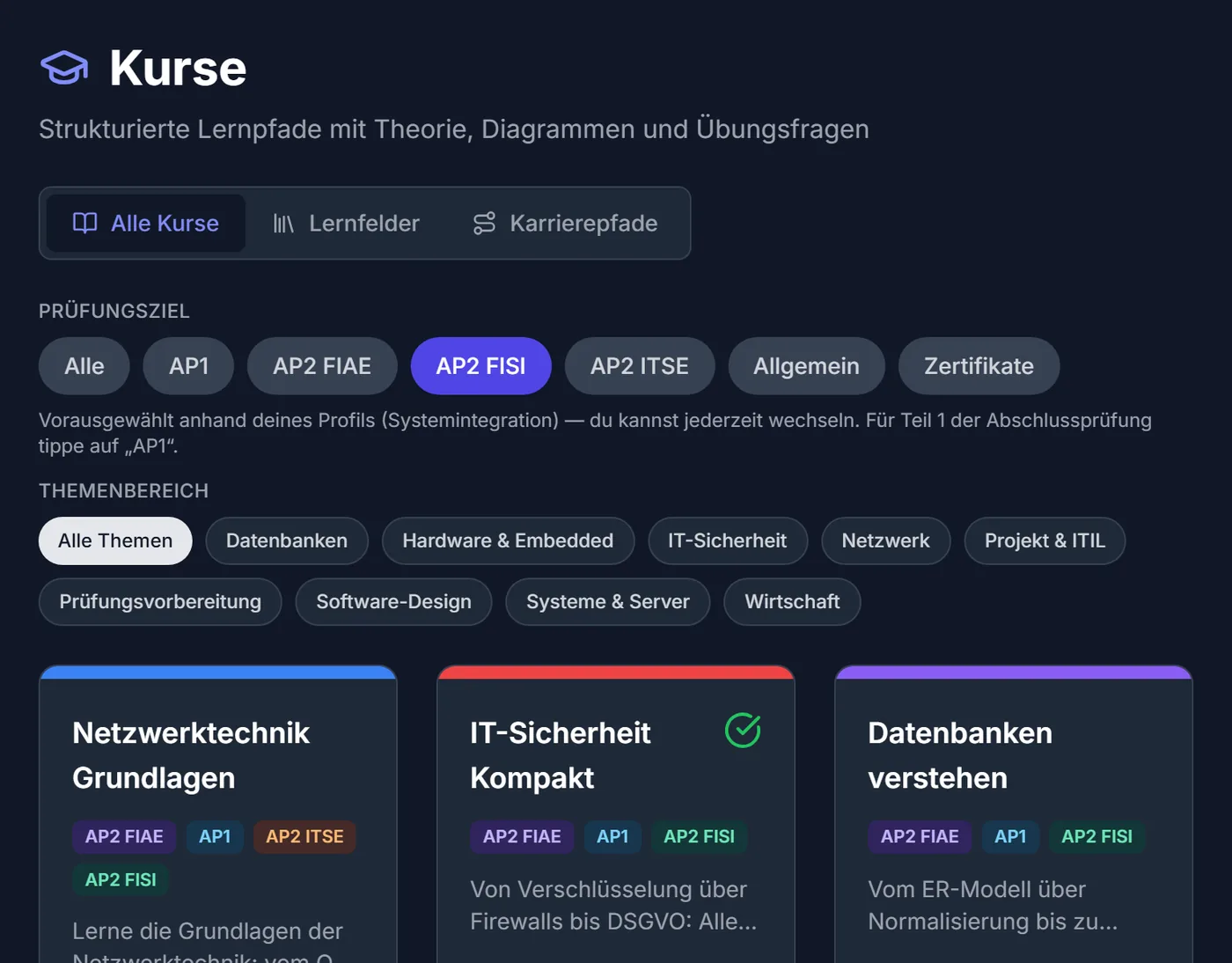1232x963 pixels.
Task: Click the THEMENBEREICH section label
Action: tap(124, 490)
